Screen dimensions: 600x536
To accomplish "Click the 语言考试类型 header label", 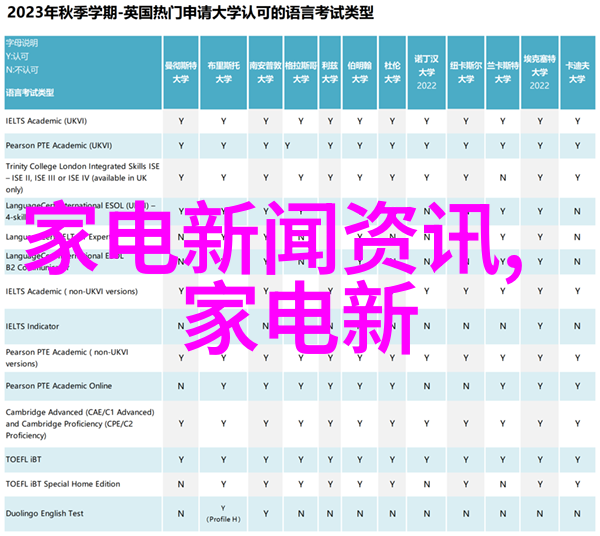I will (30, 93).
